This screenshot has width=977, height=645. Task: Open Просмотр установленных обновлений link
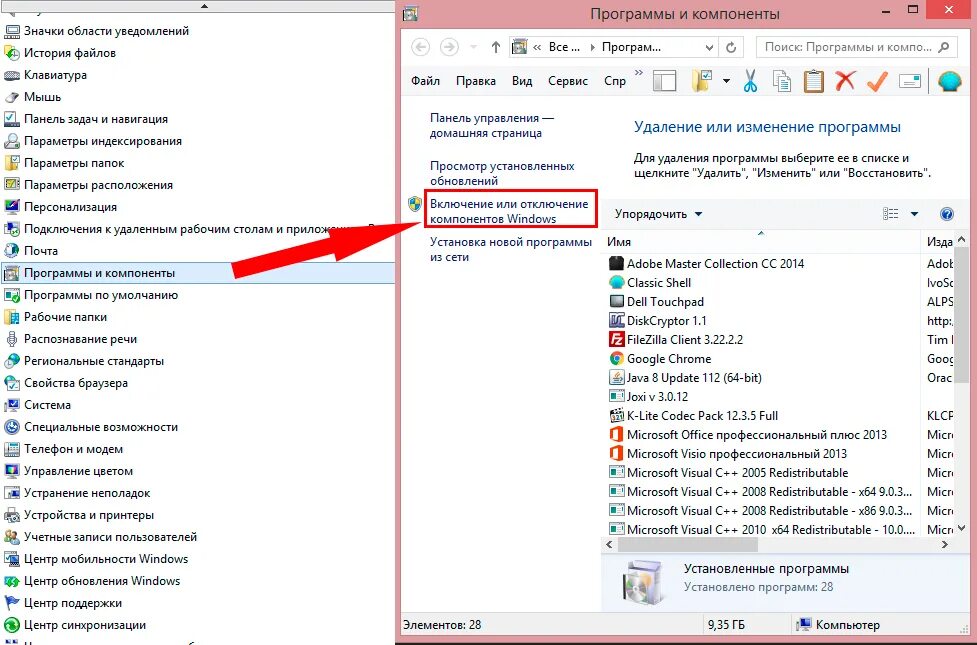point(502,173)
